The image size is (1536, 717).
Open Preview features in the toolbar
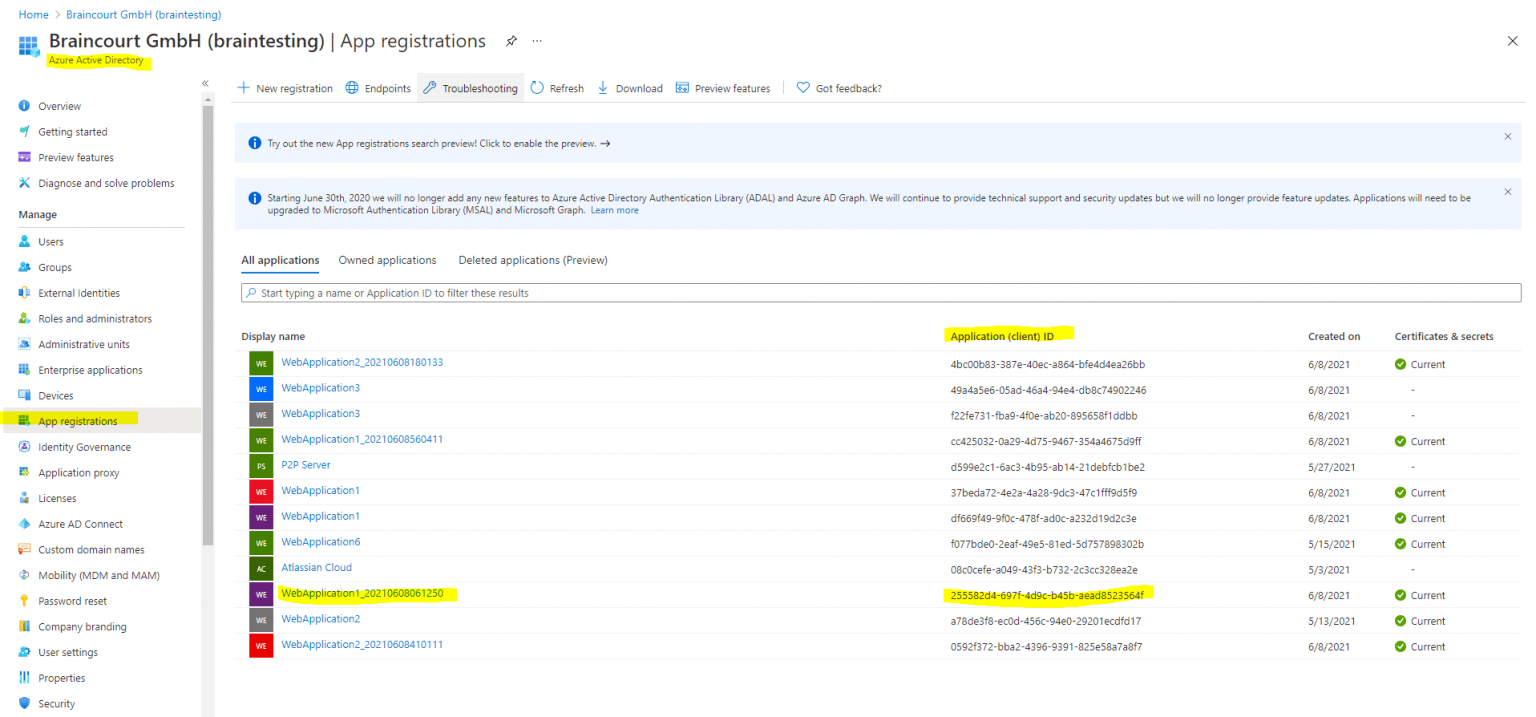coord(723,88)
